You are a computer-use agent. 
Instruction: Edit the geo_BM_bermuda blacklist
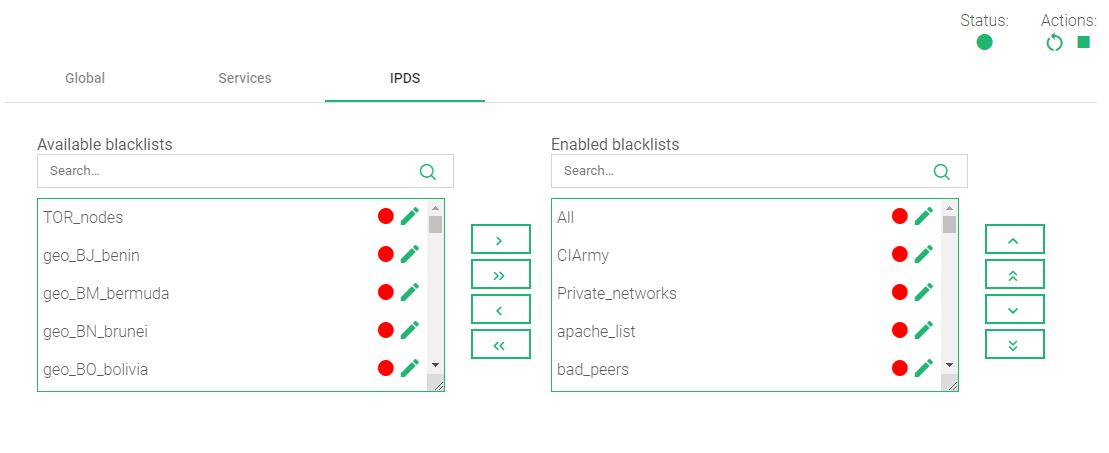pyautogui.click(x=410, y=292)
